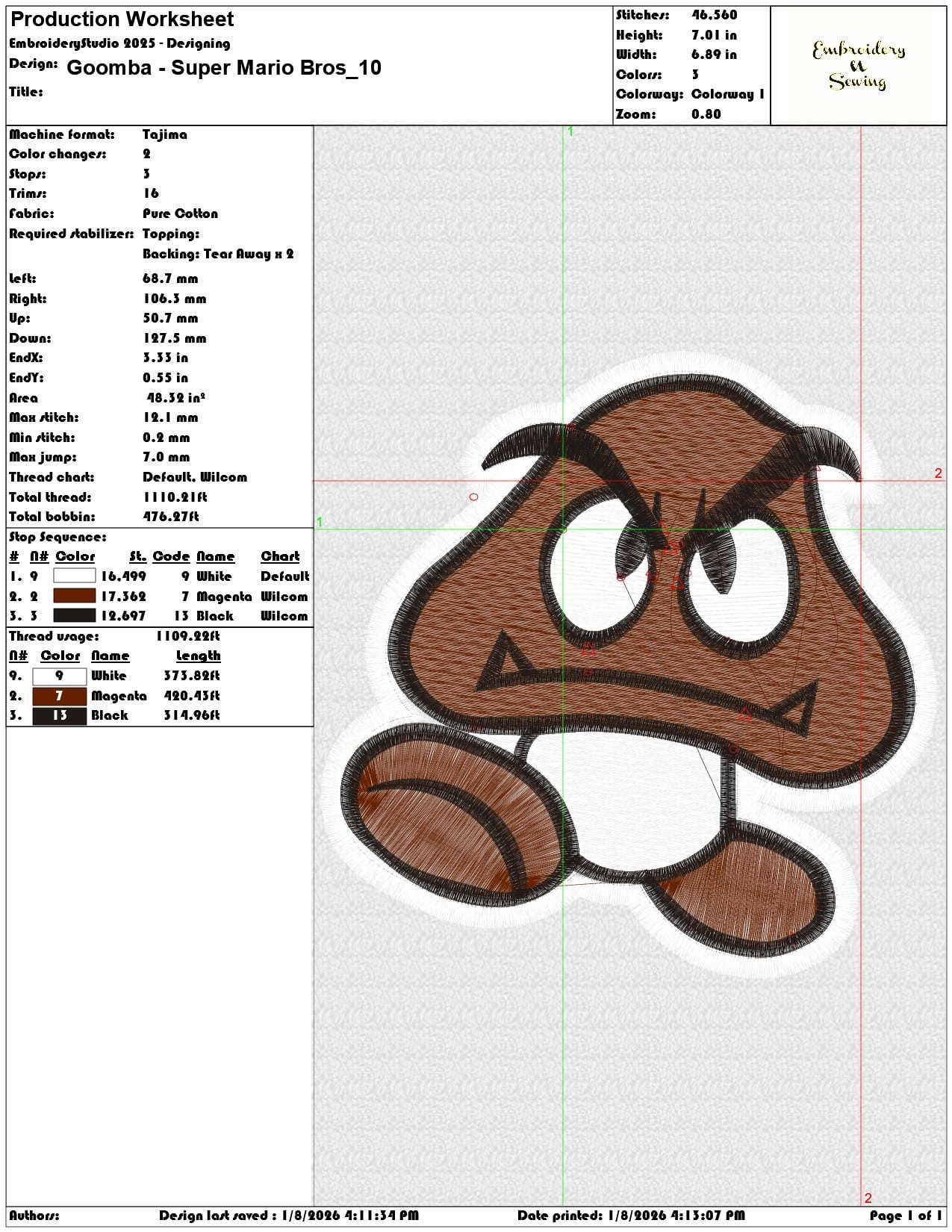
Task: Click Page 1 of 1 footer text
Action: (906, 1216)
